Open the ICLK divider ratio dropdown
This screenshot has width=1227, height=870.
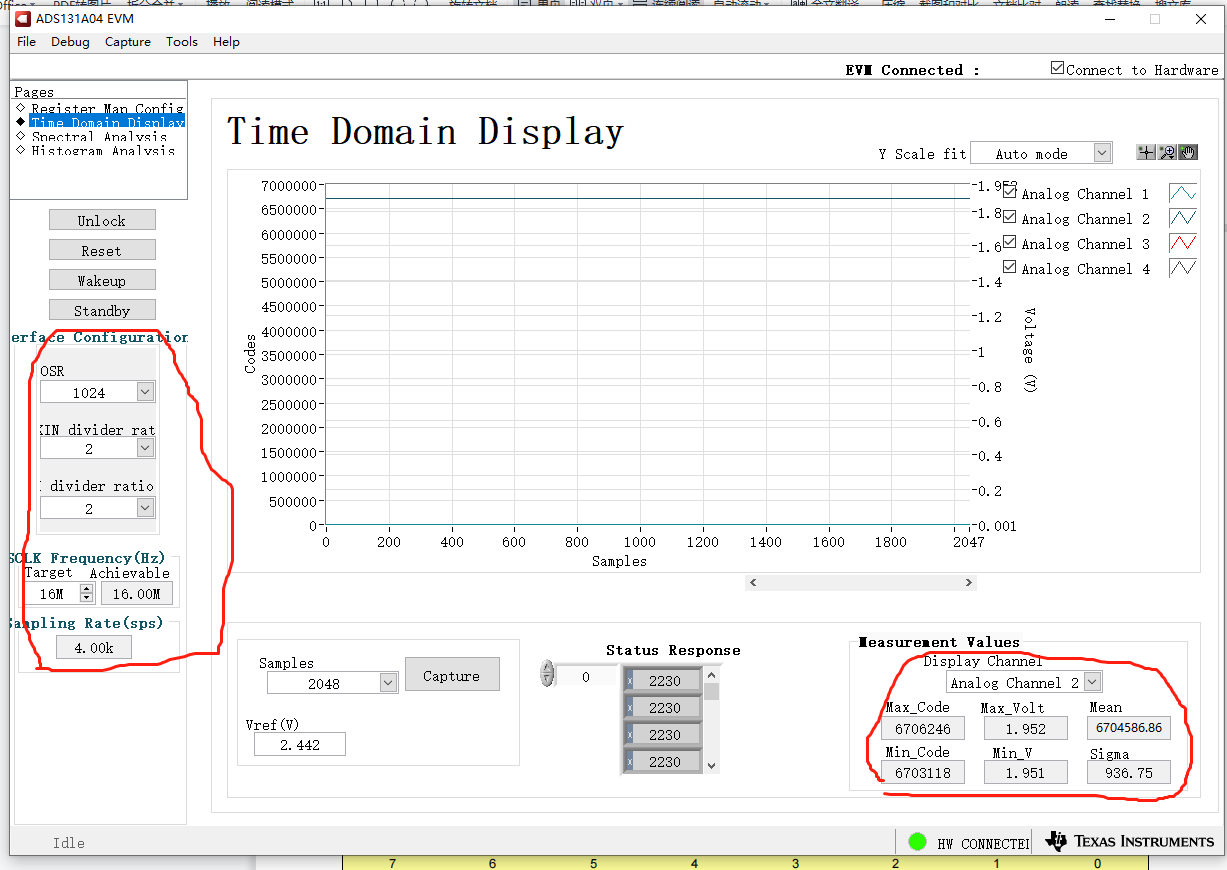(98, 508)
